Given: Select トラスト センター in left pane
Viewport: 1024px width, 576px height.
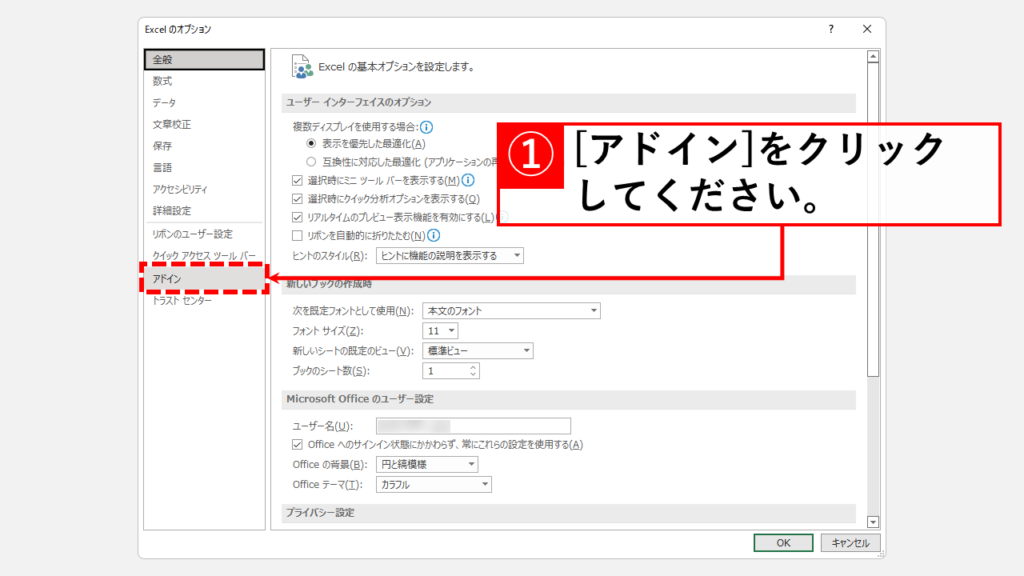Looking at the screenshot, I should coord(182,300).
